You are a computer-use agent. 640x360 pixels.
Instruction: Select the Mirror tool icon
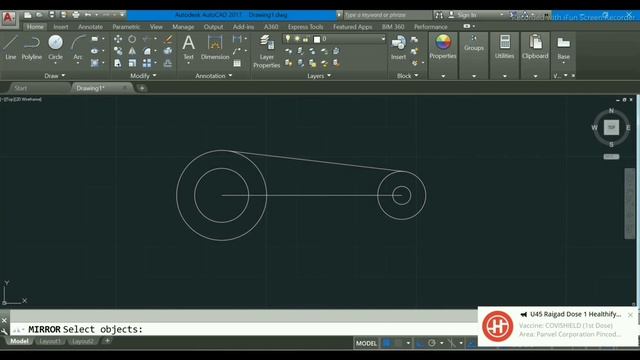coord(132,51)
